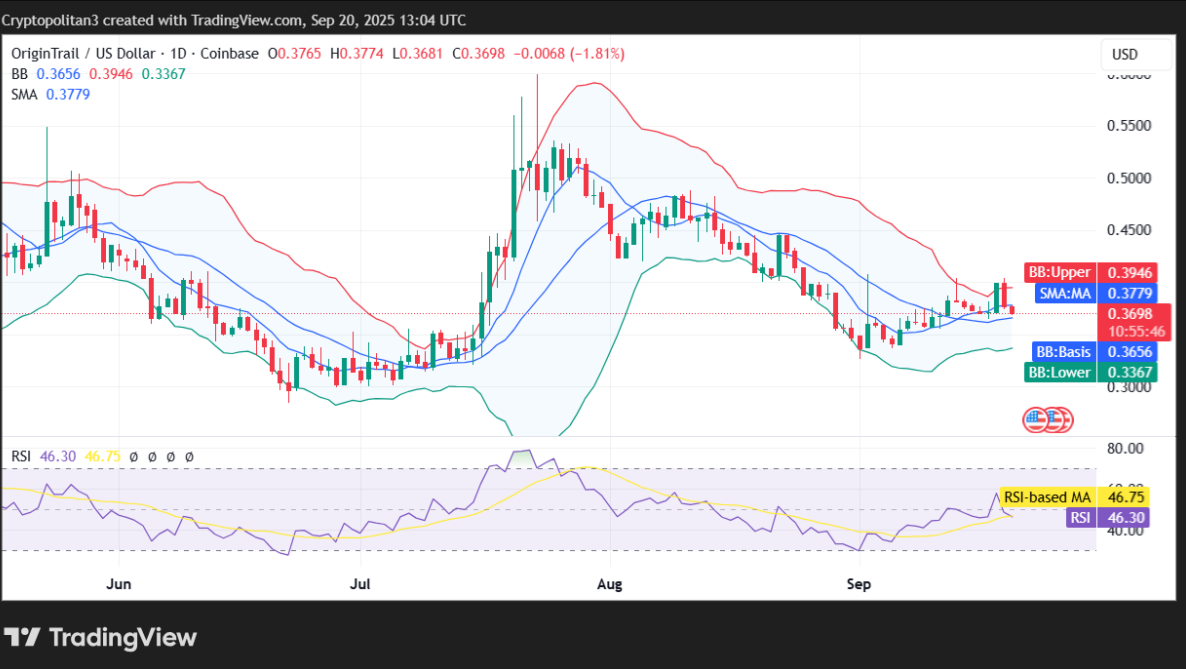Click the US flag icon on the chart
The image size is (1186, 669).
coord(1046,420)
